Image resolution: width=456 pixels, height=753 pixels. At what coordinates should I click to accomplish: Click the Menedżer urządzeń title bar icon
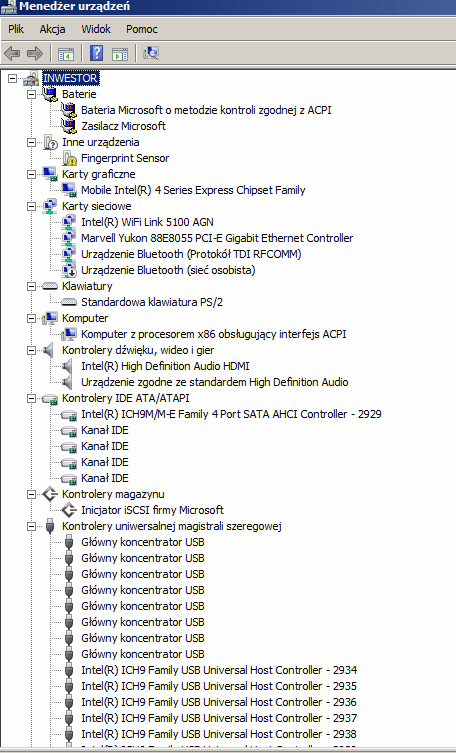click(x=9, y=7)
